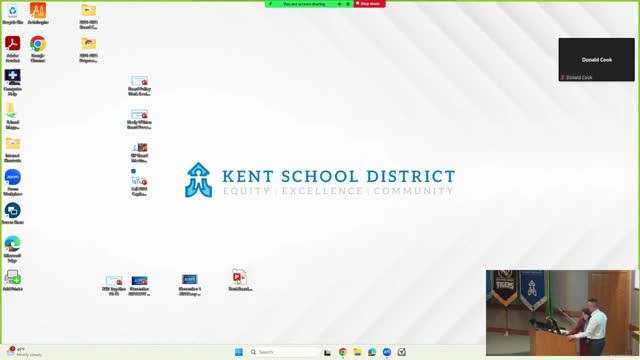This screenshot has width=640, height=360.
Task: Open File Explorer from the taskbar
Action: pos(357,352)
